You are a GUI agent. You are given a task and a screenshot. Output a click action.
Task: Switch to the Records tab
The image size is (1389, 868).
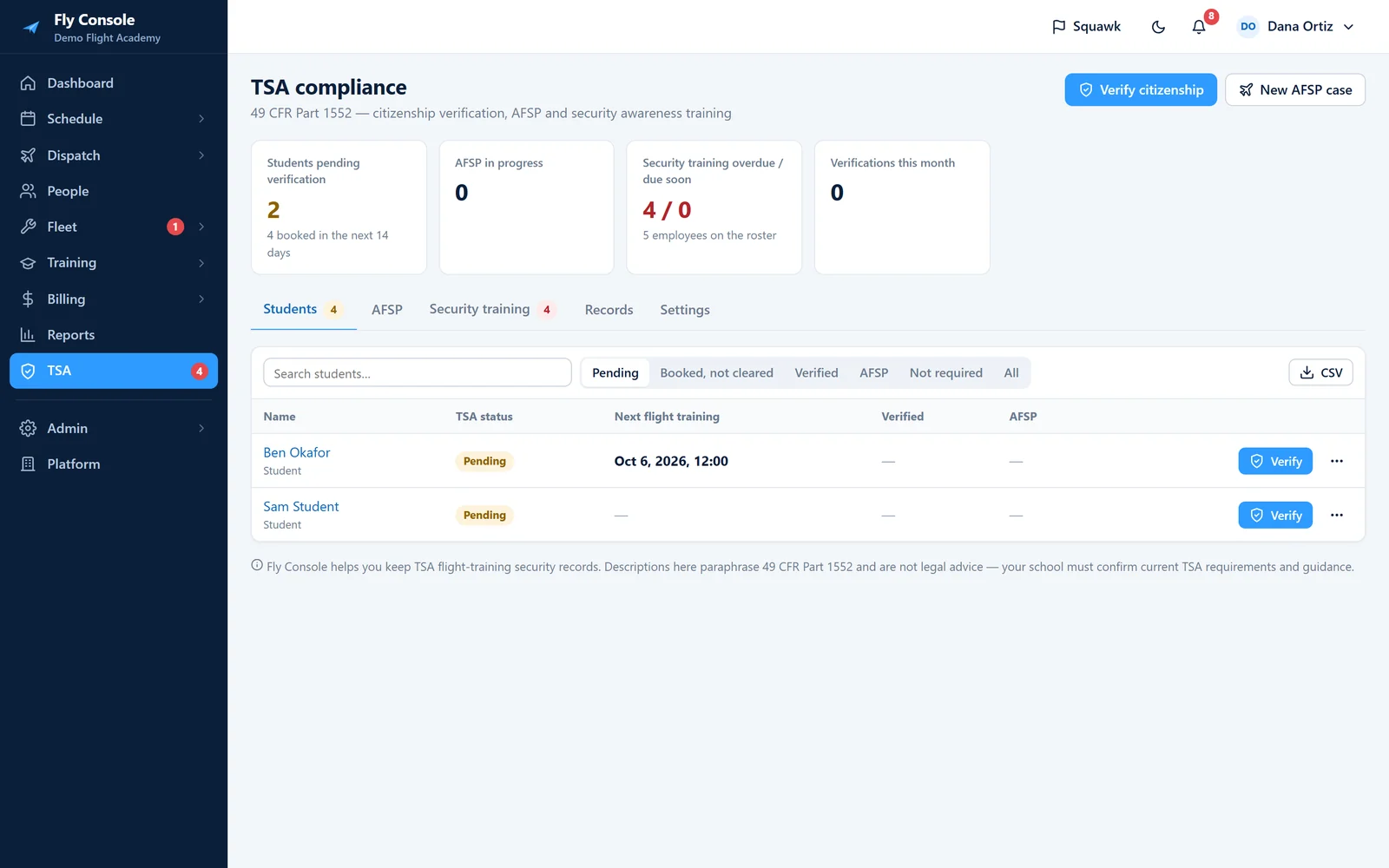pyautogui.click(x=609, y=310)
